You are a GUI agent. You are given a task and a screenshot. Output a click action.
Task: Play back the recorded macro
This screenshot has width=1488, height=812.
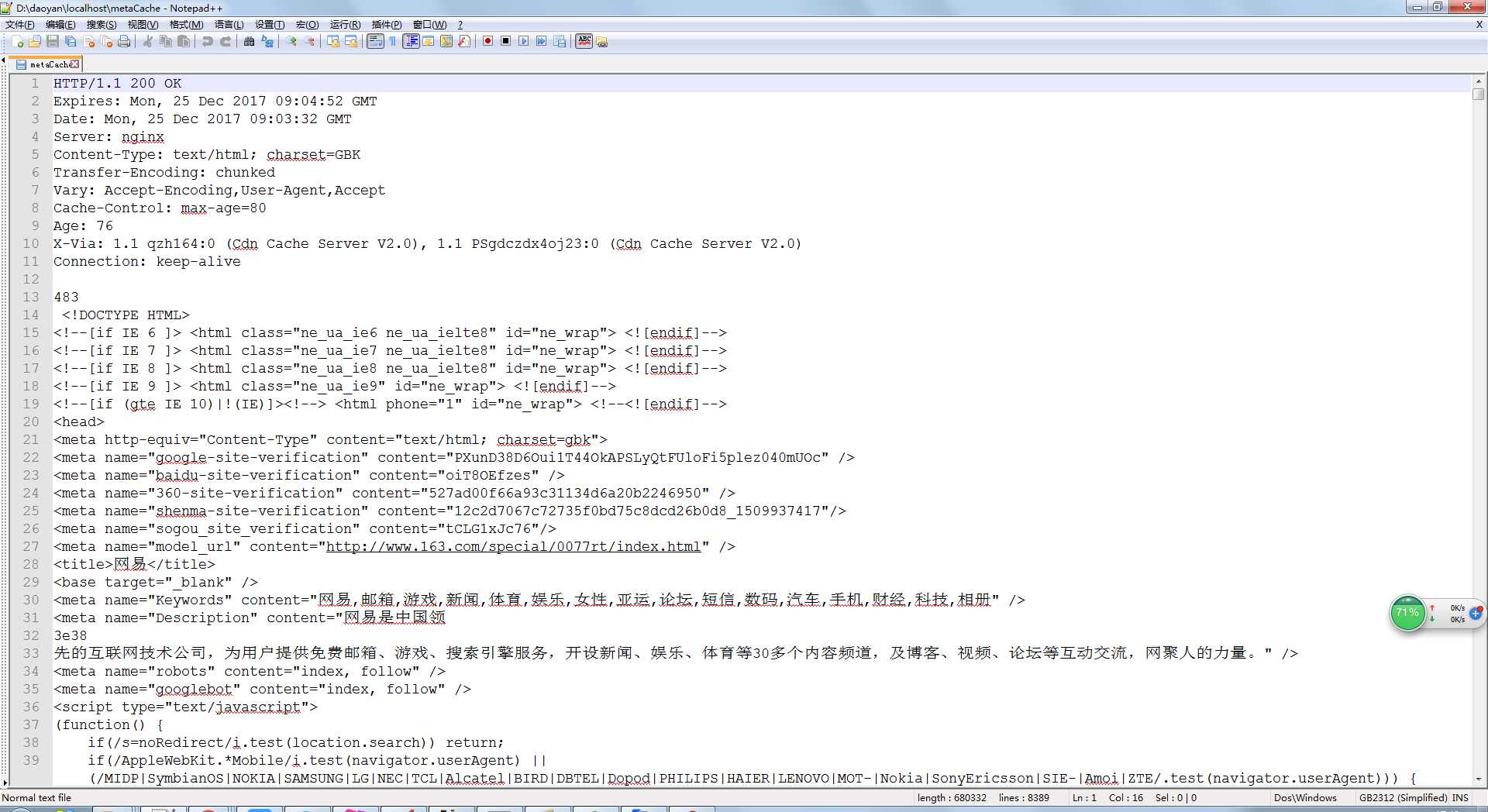[523, 42]
